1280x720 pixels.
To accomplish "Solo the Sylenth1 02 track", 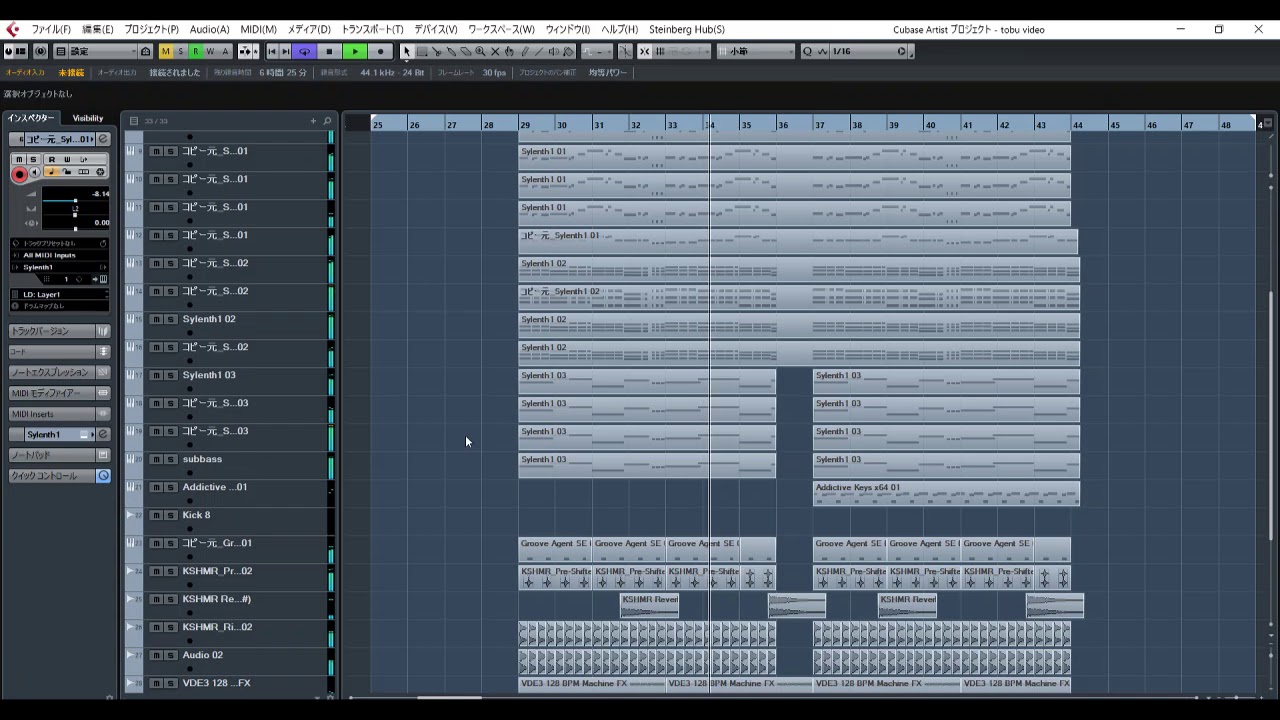I will [171, 319].
